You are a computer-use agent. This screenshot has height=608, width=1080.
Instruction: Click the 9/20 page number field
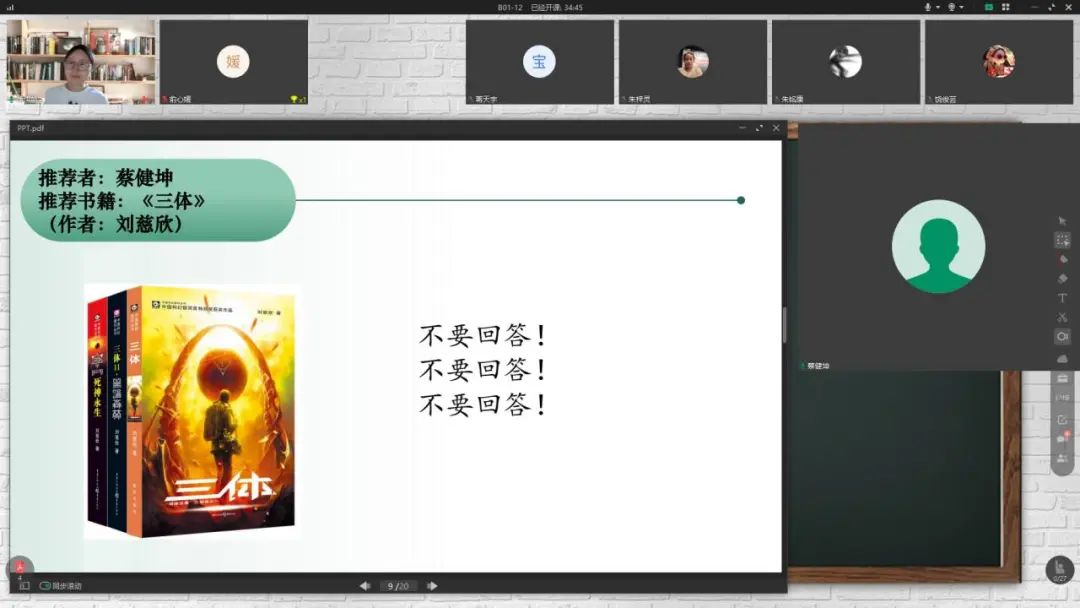(x=399, y=586)
